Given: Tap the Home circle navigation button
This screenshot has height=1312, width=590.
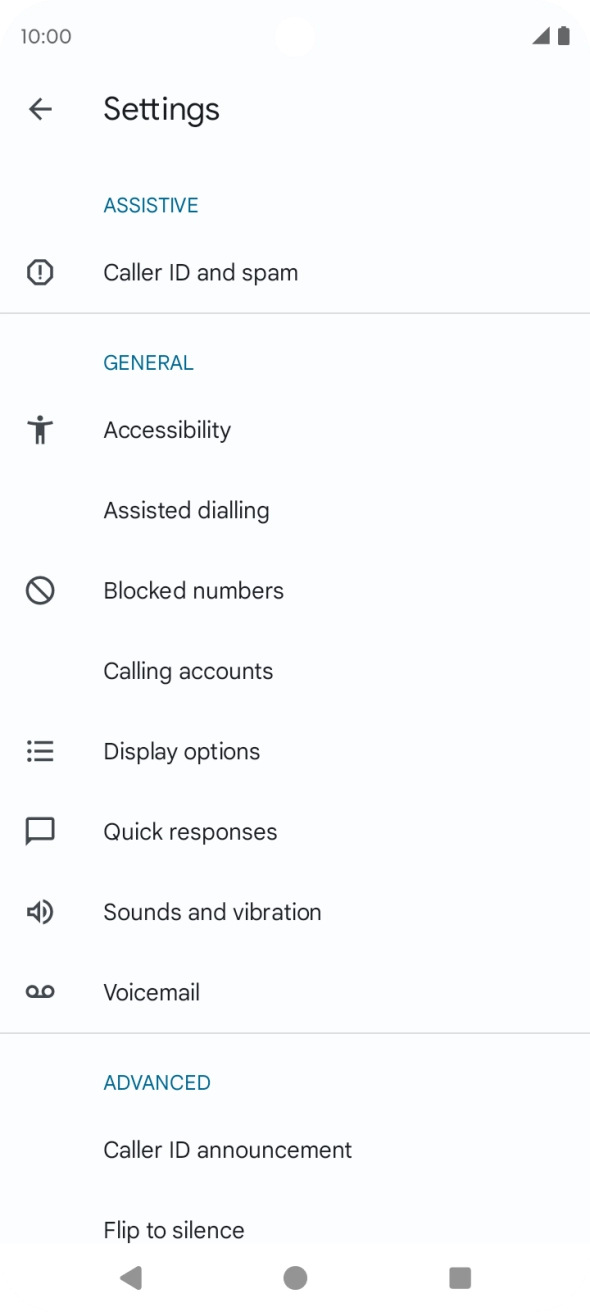Looking at the screenshot, I should [295, 1277].
